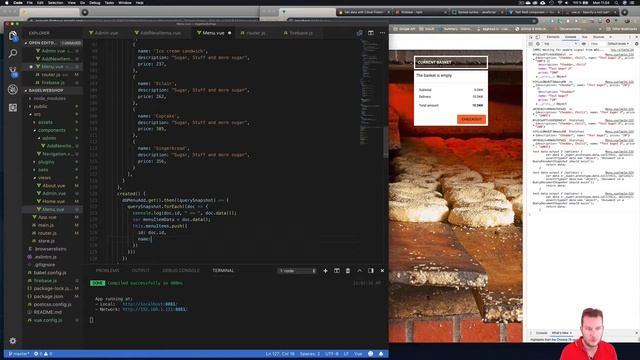The height and width of the screenshot is (360, 640).
Task: Open About.vue in the file explorer
Action: point(53,185)
